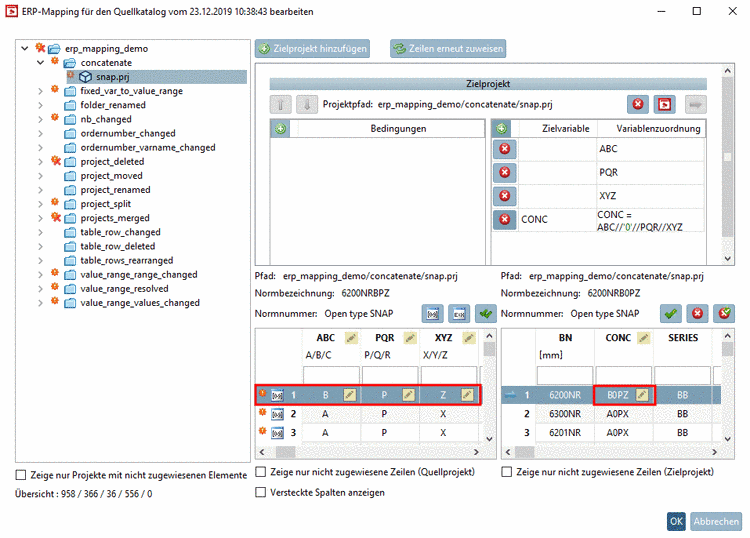Click filter field under BN column
Image resolution: width=750 pixels, height=538 pixels.
tap(564, 375)
